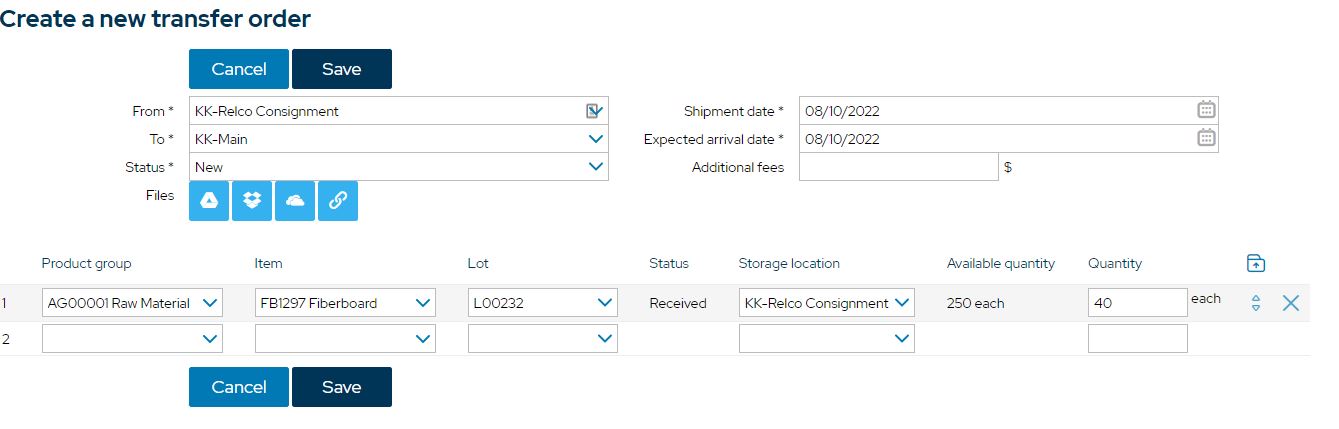Expand the storage location dropdown in row 1
1339x429 pixels.
coord(826,303)
